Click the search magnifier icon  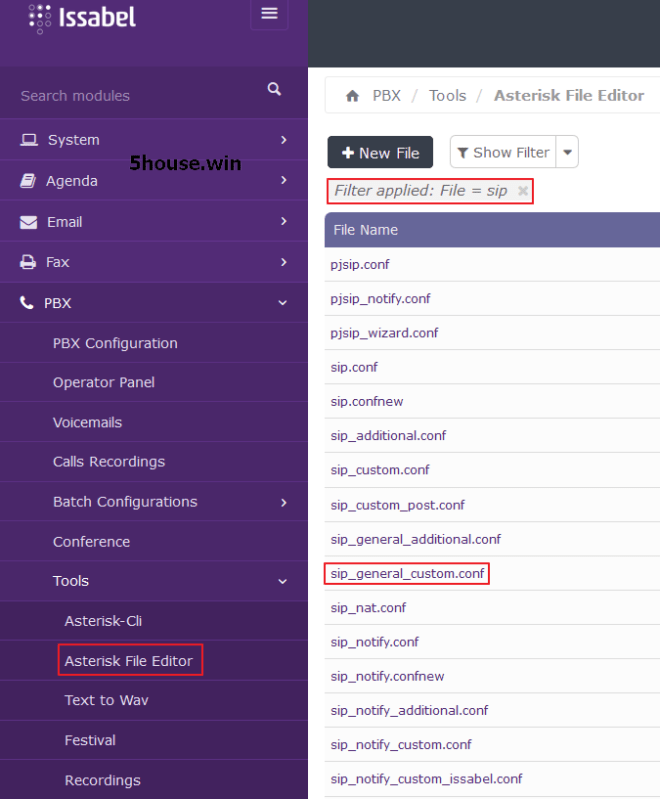click(x=274, y=89)
